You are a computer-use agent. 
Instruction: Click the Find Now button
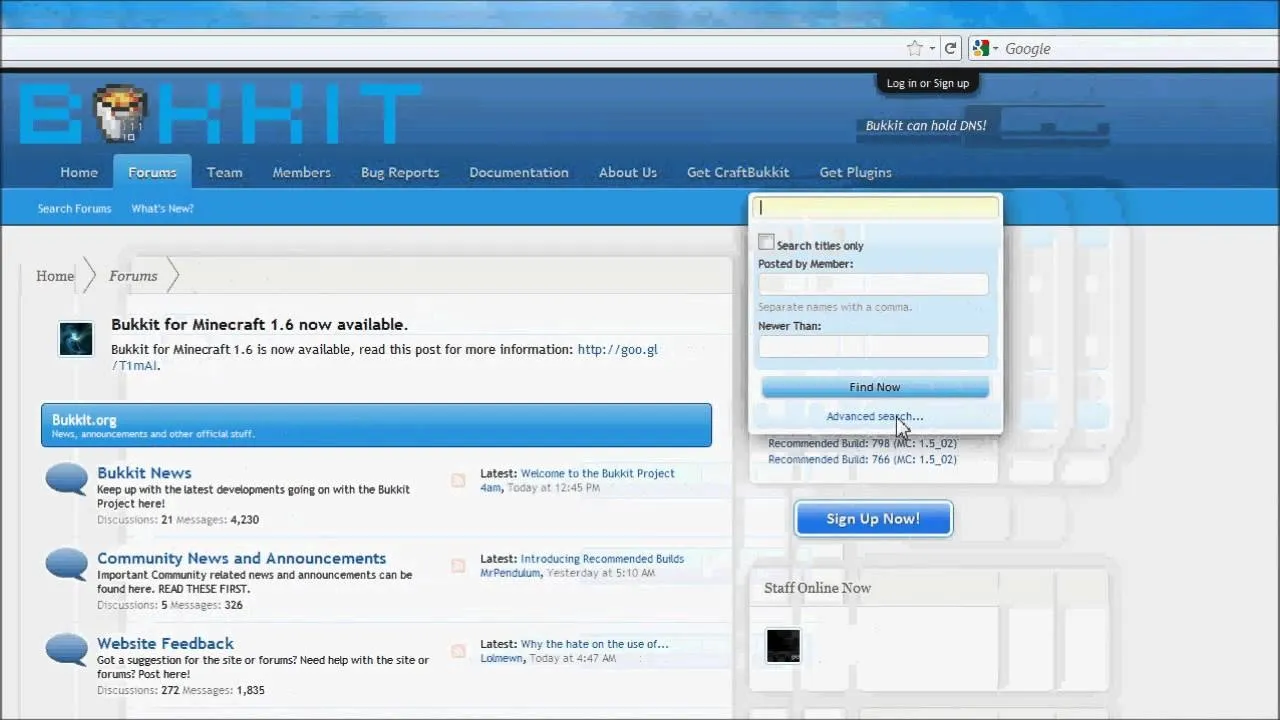(875, 387)
